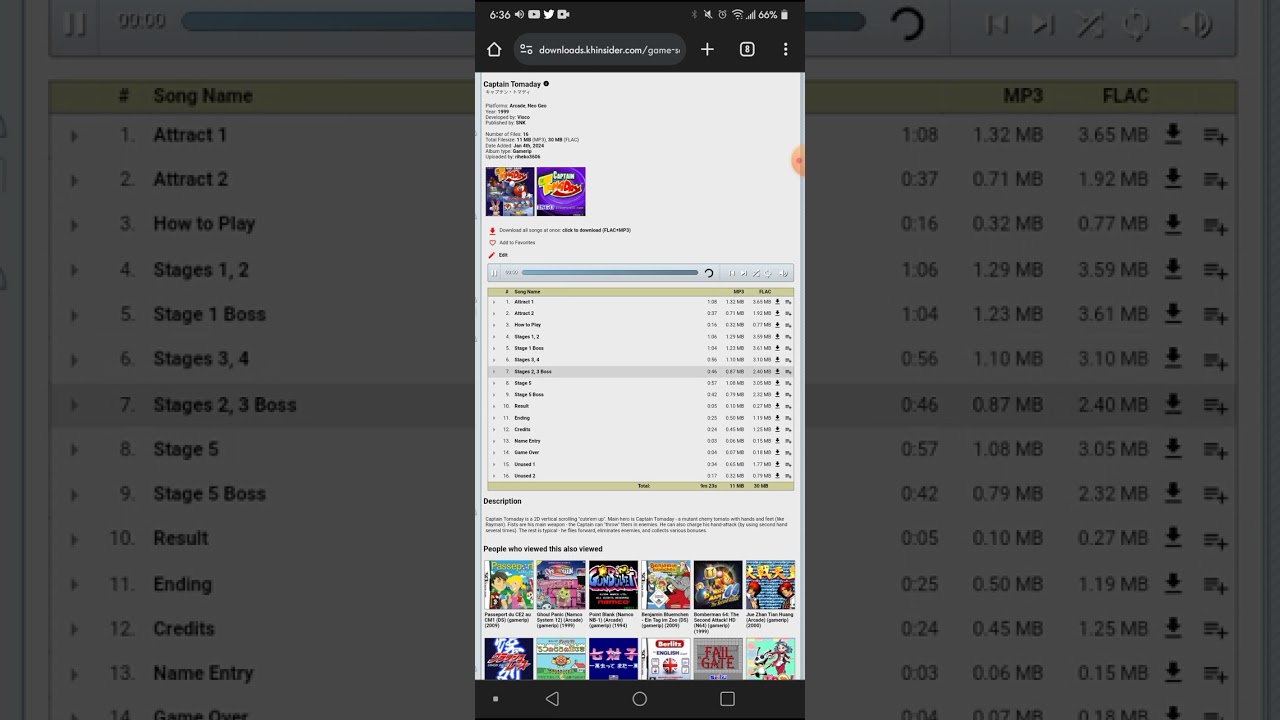Click the heart Add to Favorites icon

[492, 242]
